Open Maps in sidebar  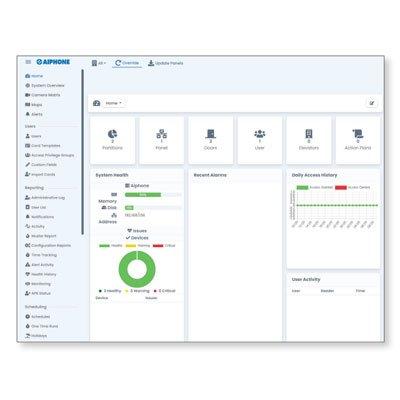34,105
